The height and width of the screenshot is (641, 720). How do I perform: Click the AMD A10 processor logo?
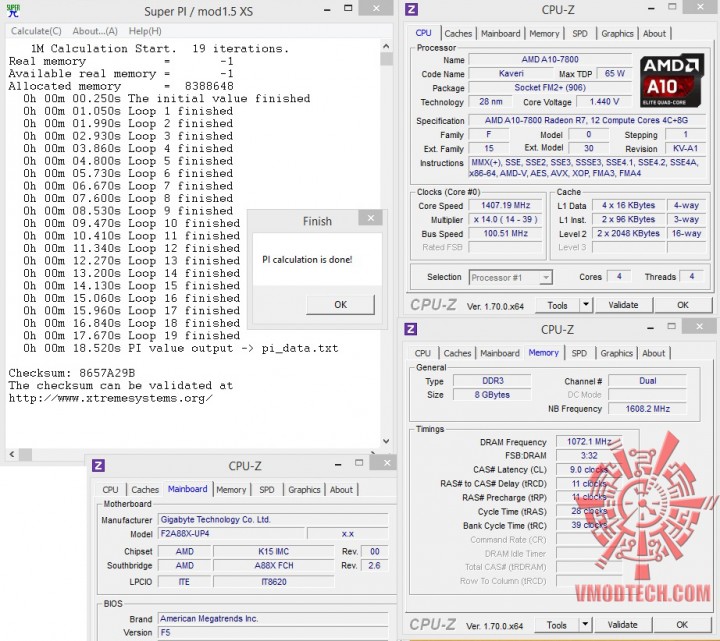[x=672, y=81]
